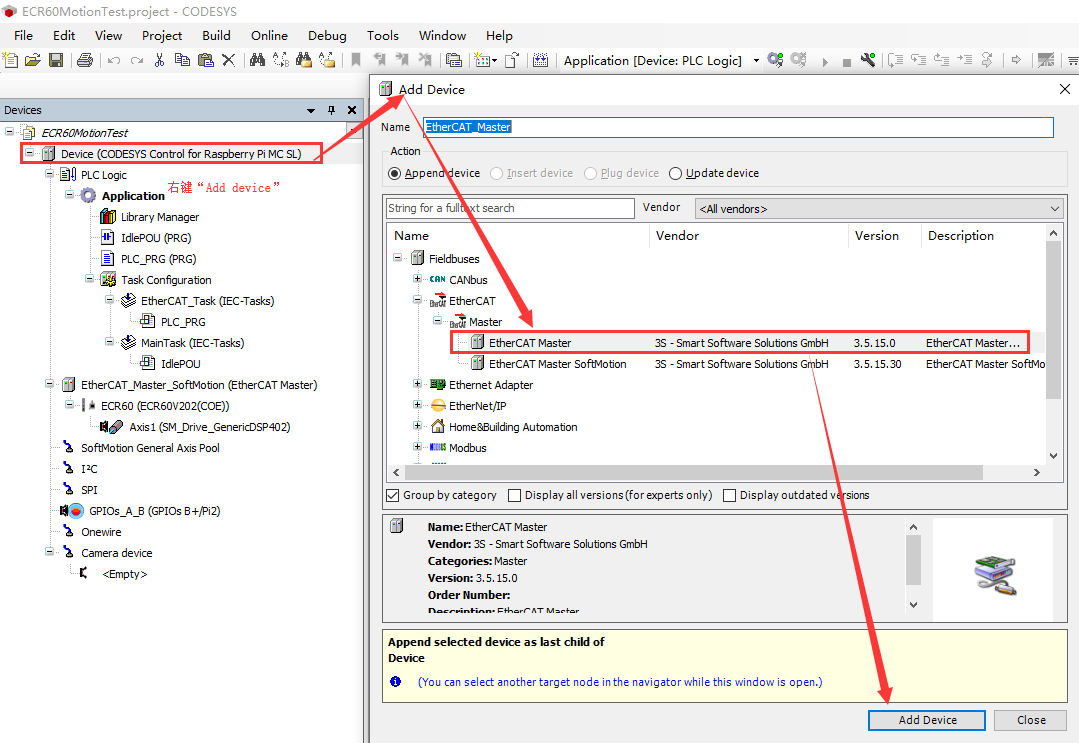
Task: Close the Devices panel
Action: click(x=352, y=110)
